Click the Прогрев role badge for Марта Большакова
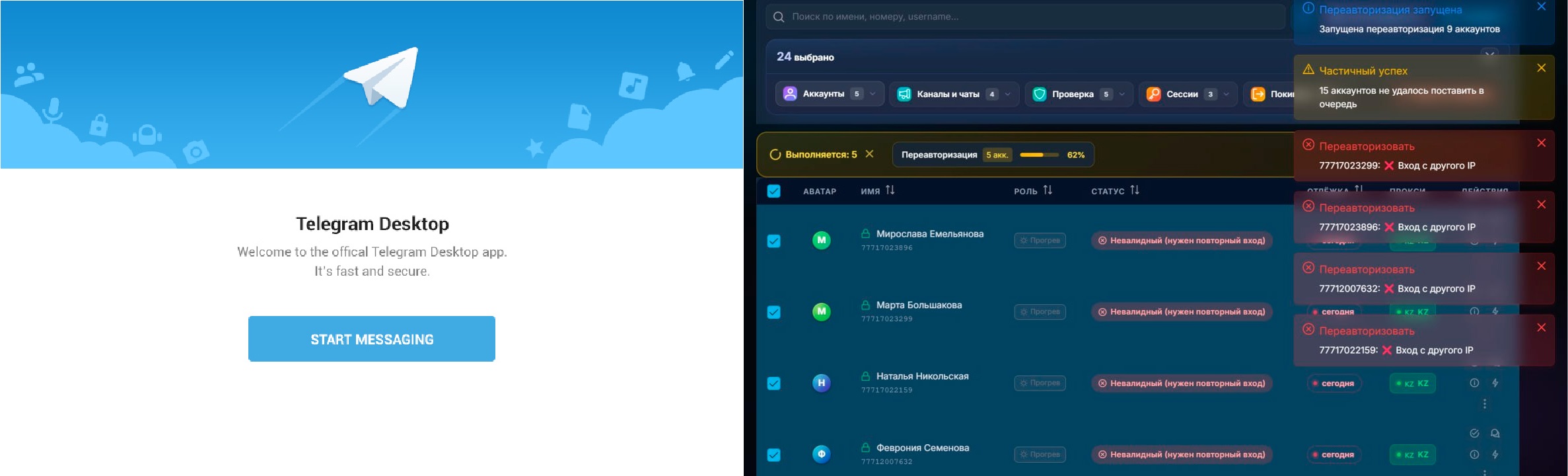 click(x=1040, y=311)
